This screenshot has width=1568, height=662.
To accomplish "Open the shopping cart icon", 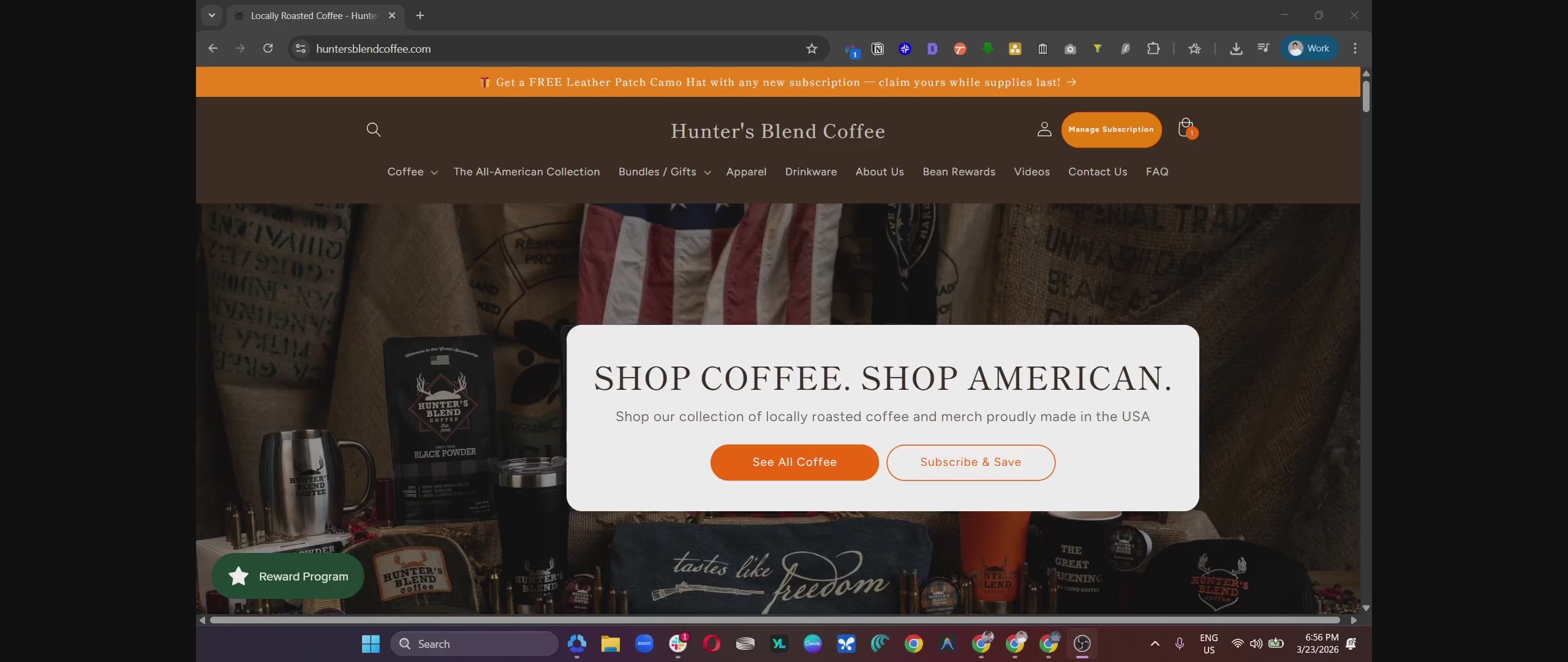I will [1186, 128].
